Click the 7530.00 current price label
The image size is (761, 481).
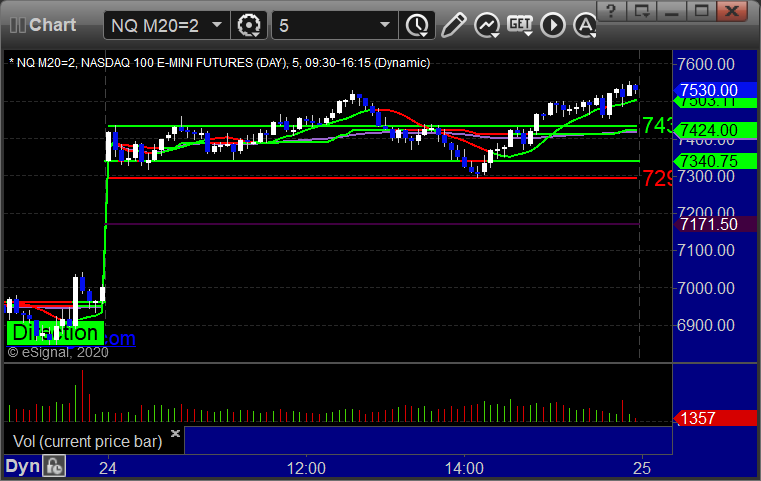(x=715, y=90)
